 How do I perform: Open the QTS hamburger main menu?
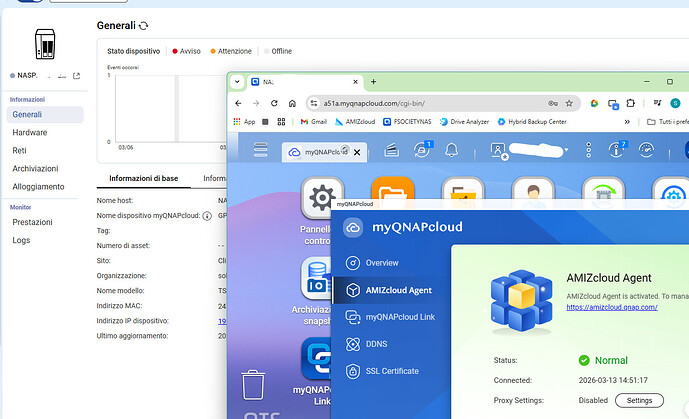261,151
